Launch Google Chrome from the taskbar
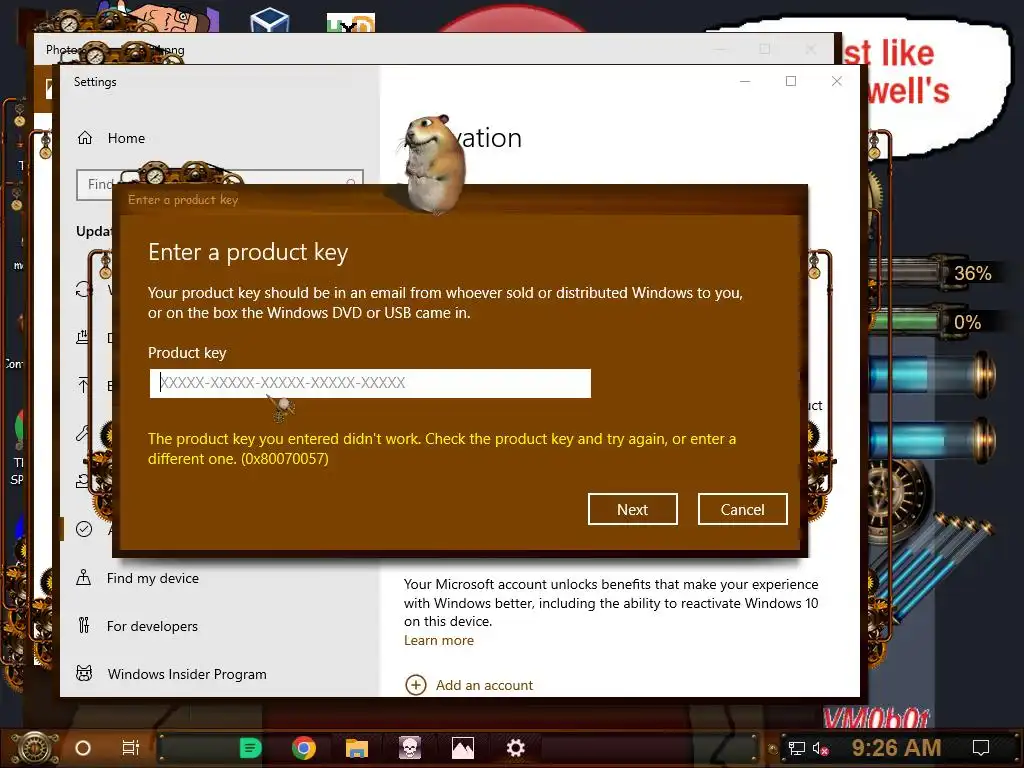1024x768 pixels. coord(304,748)
